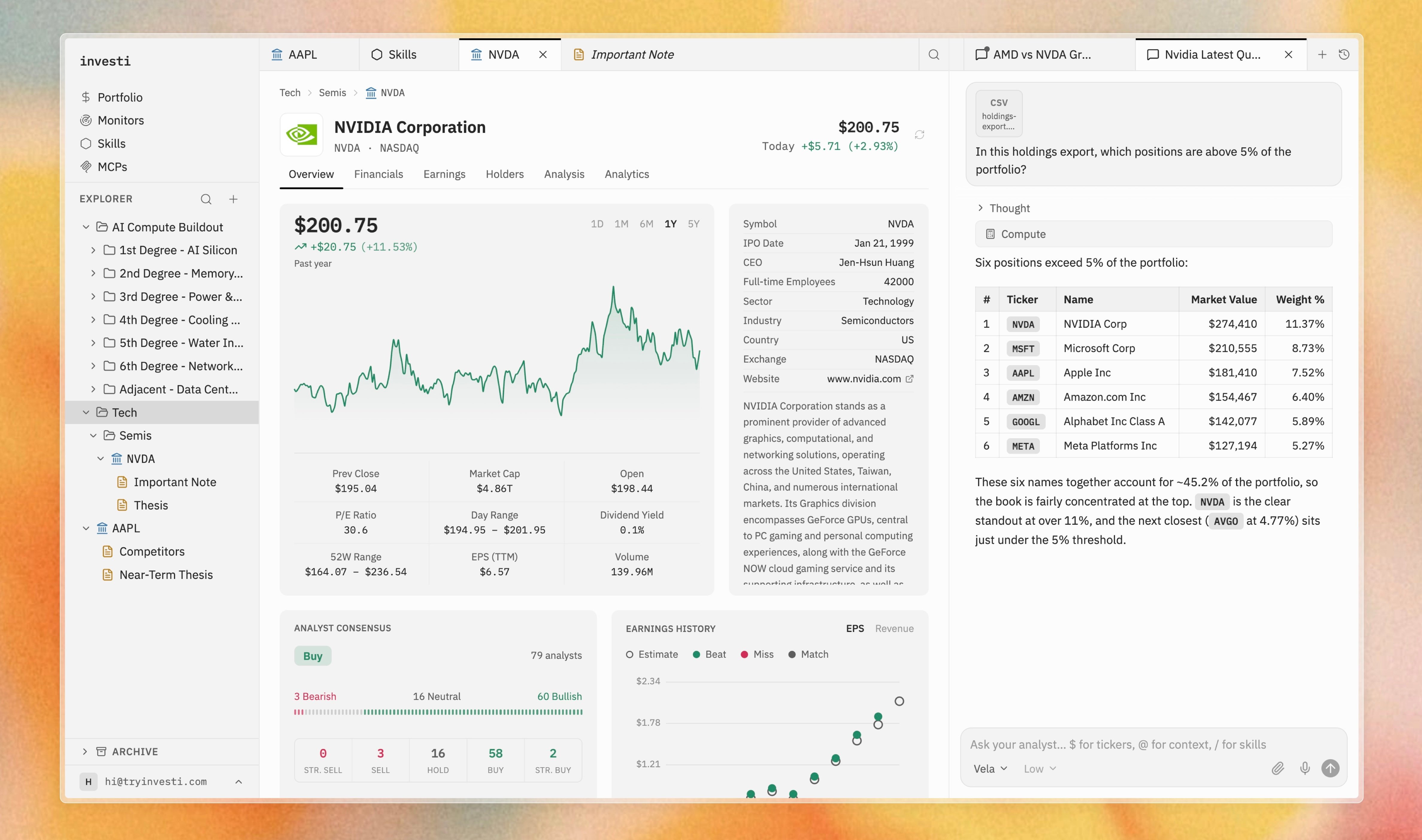Search the Explorer tree
1422x840 pixels.
pos(206,199)
